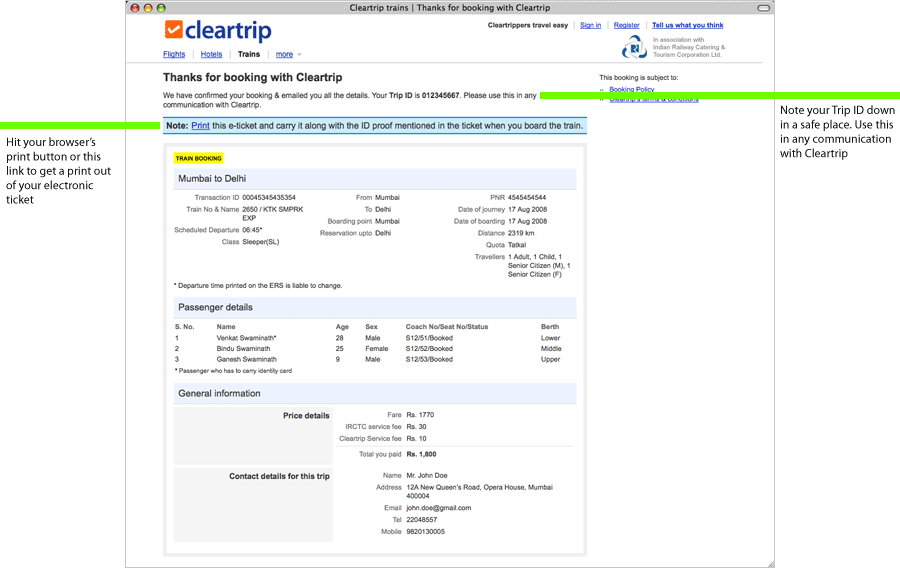The height and width of the screenshot is (568, 900).
Task: Click the Trip ID 012345667
Action: (440, 95)
